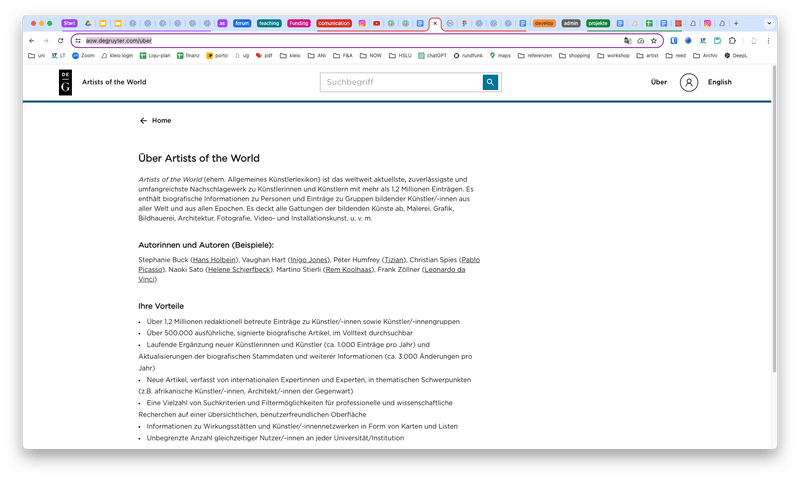
Task: Reload the page
Action: (60, 40)
